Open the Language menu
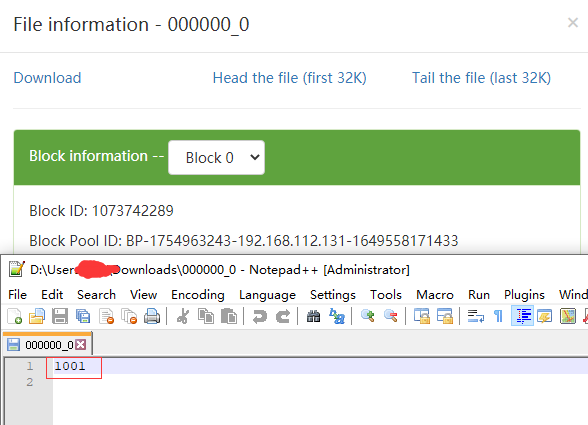 click(267, 294)
